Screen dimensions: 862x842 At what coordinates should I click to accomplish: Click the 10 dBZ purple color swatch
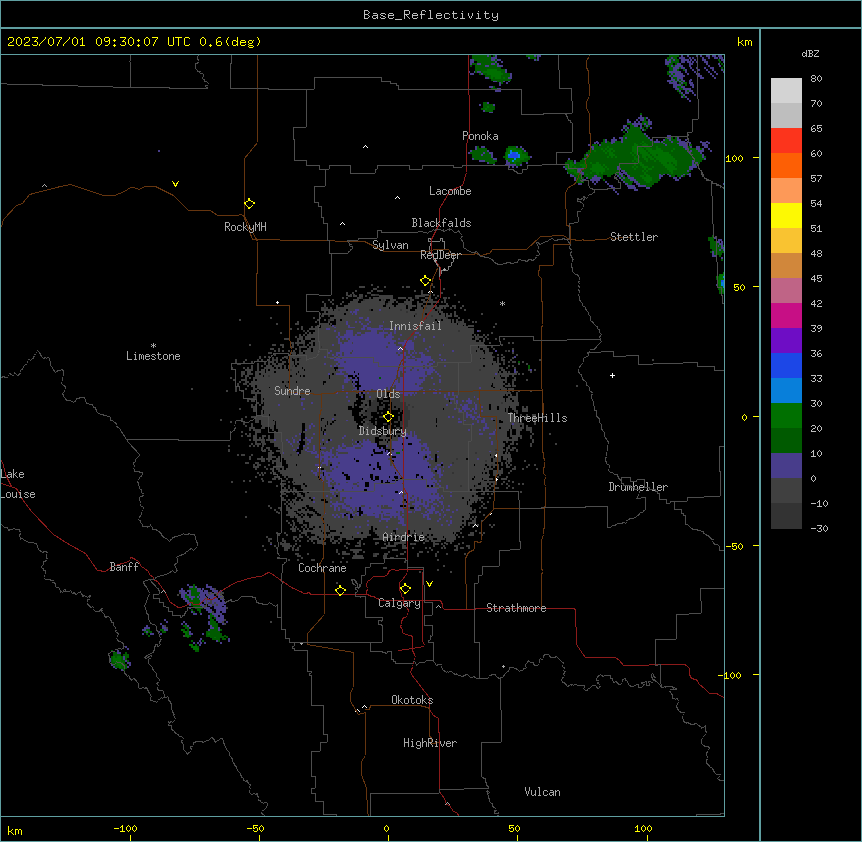click(786, 466)
